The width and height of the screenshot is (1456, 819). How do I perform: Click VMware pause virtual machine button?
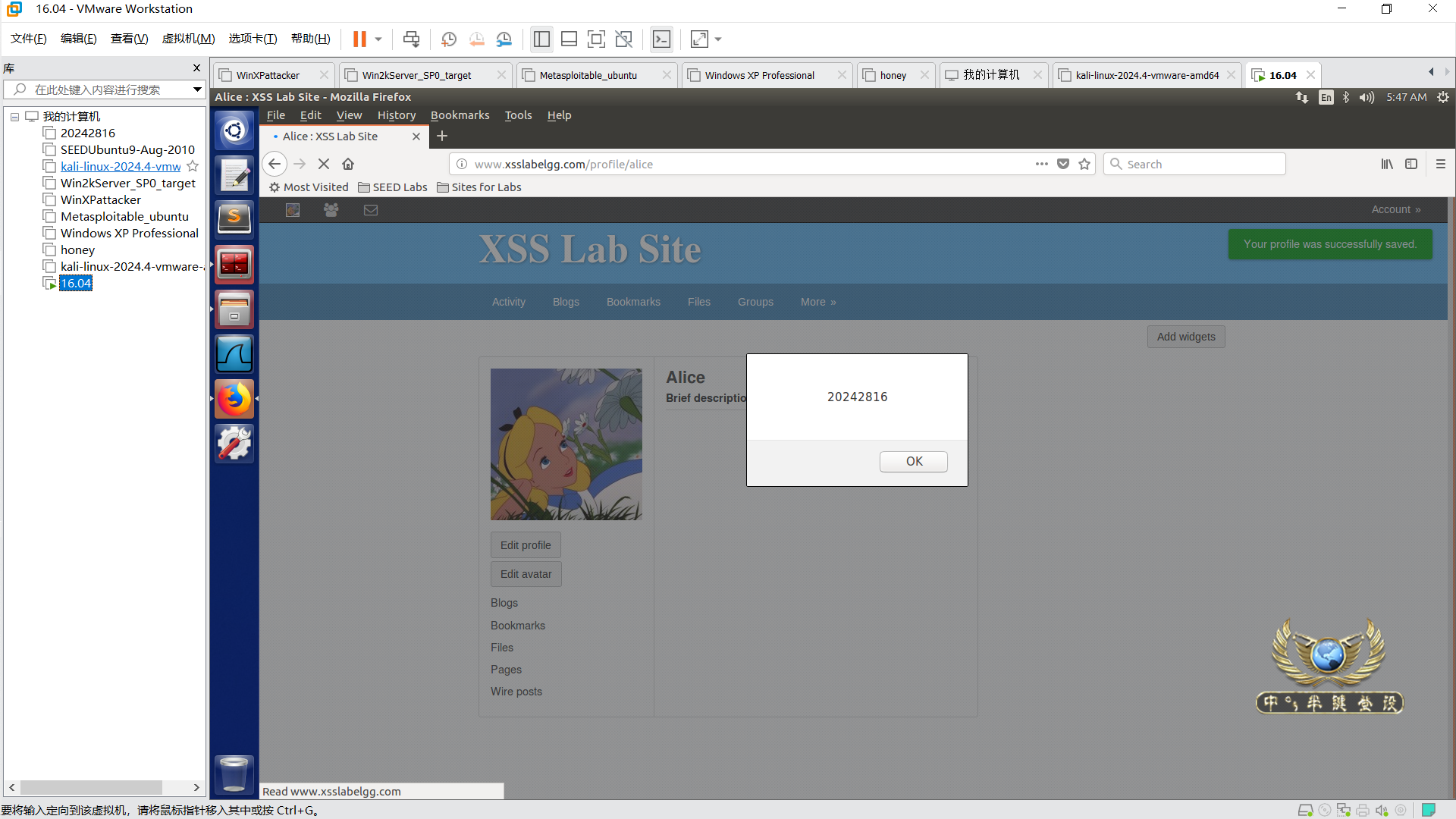point(359,39)
